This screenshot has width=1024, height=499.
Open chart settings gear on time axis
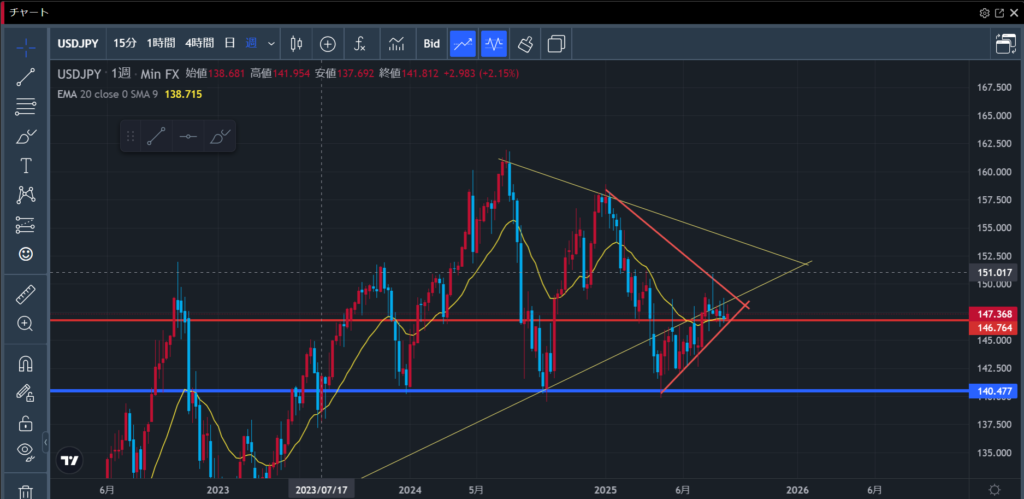pos(995,490)
